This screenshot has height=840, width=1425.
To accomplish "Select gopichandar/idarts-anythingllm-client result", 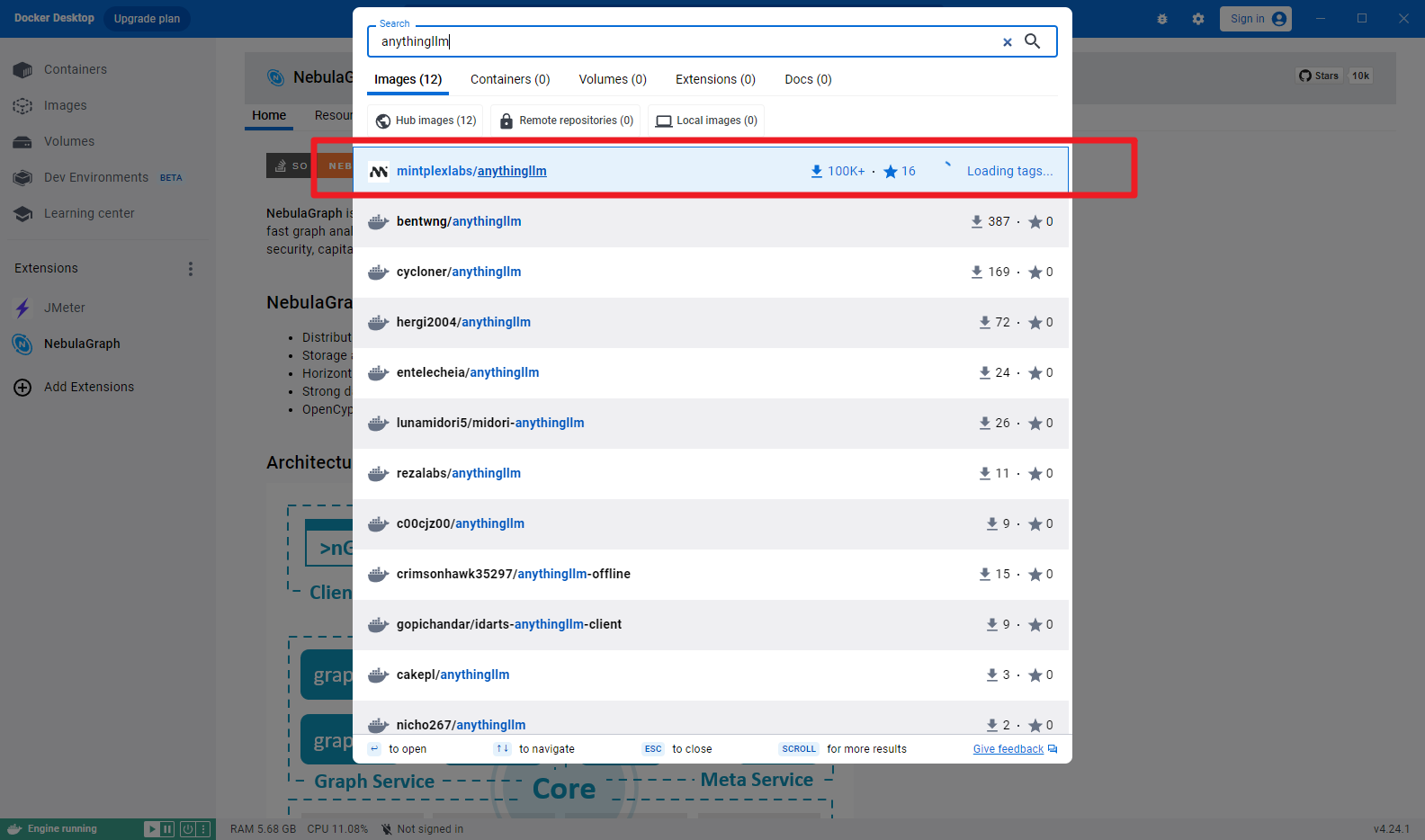I will [711, 624].
